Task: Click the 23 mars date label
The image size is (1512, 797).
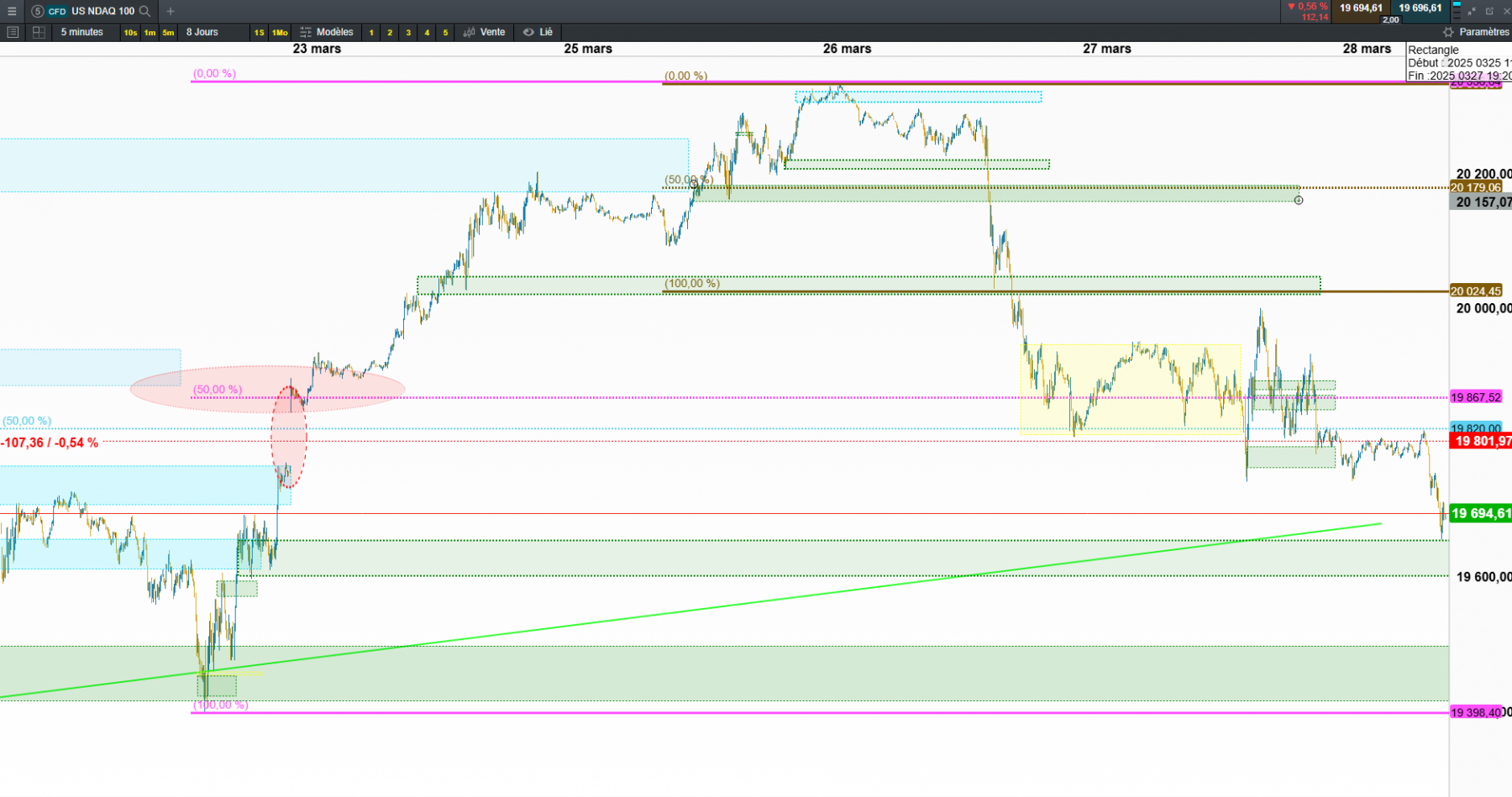Action: pyautogui.click(x=317, y=49)
